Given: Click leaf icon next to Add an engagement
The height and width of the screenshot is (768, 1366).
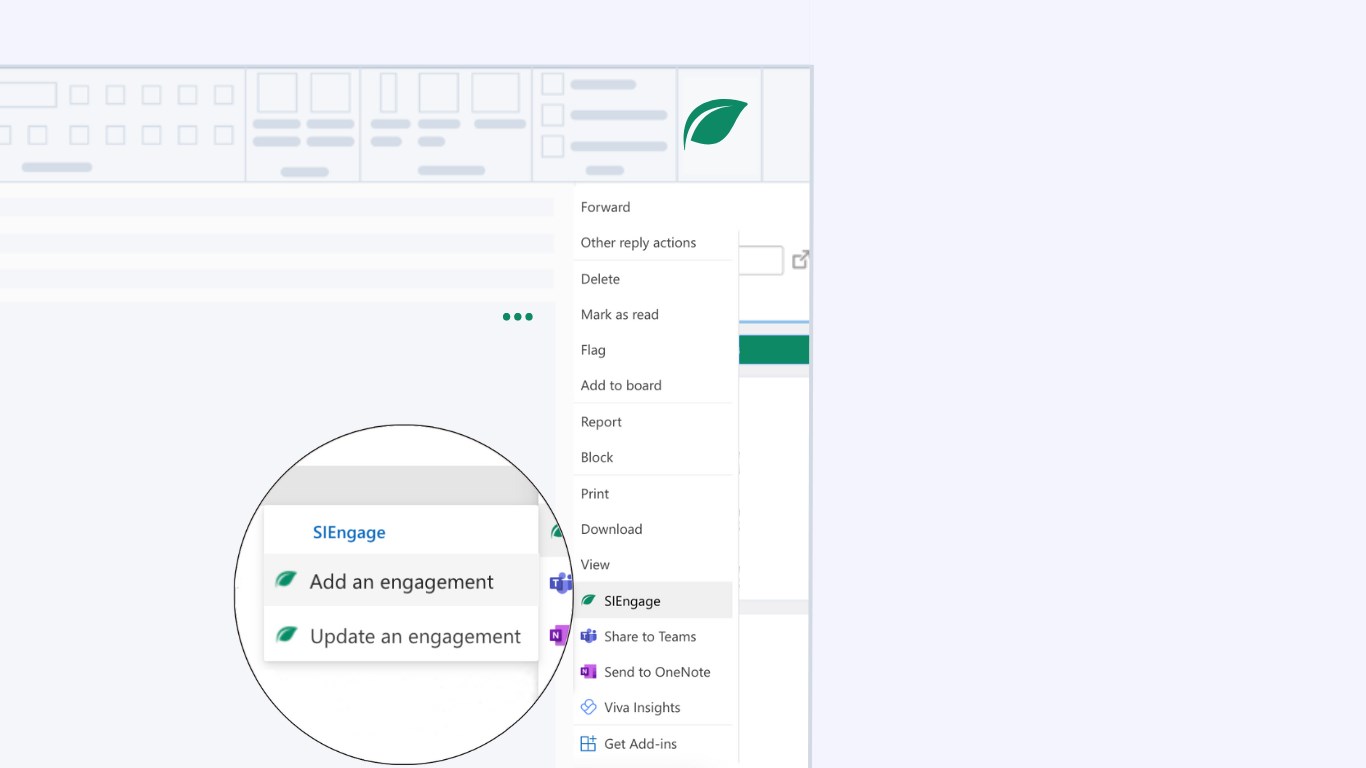Looking at the screenshot, I should [x=286, y=579].
